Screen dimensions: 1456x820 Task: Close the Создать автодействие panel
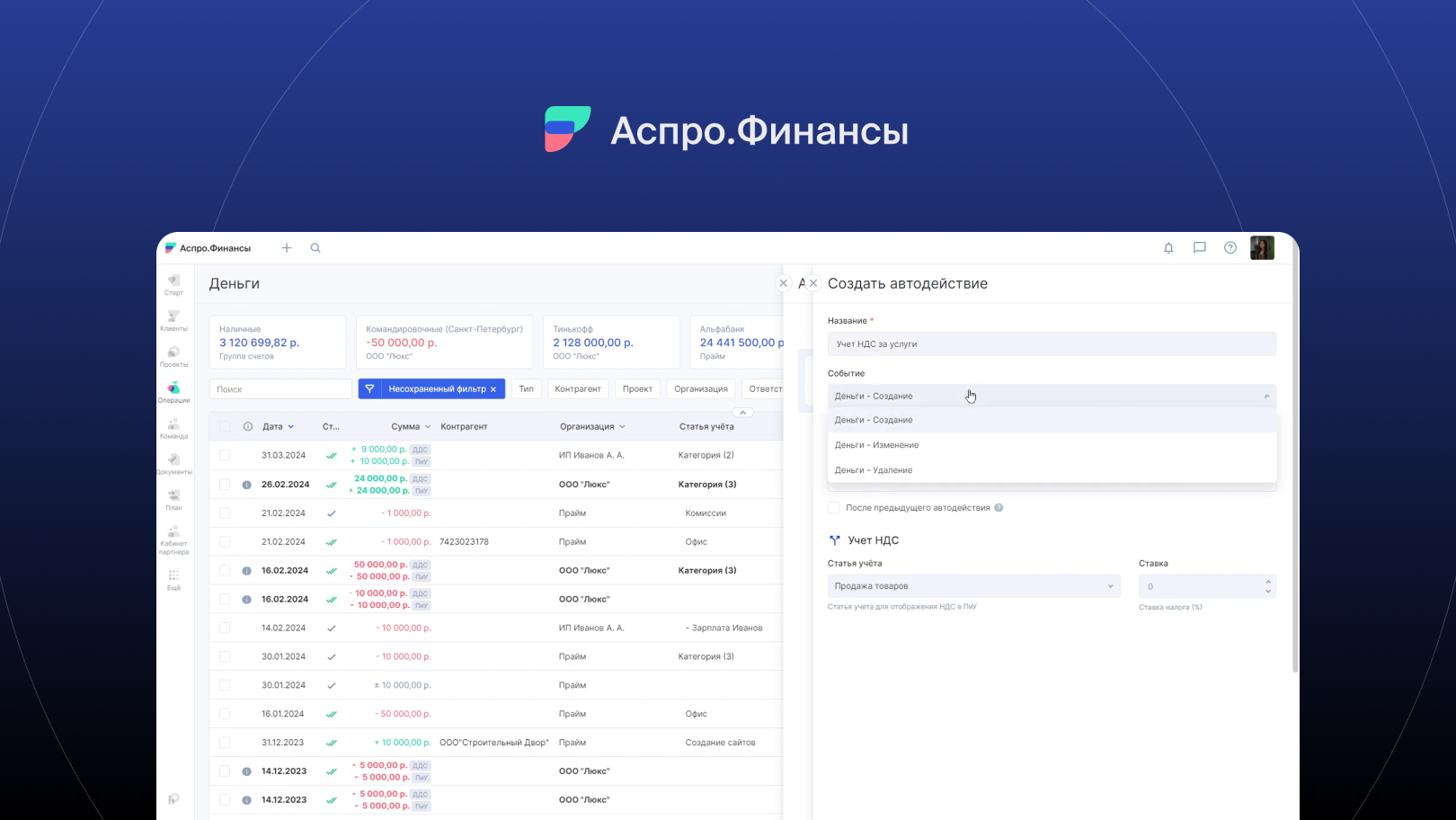coord(813,283)
